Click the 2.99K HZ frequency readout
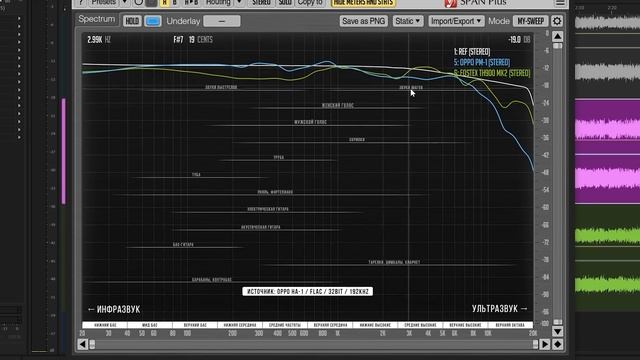Viewport: 640px width, 360px height. pos(99,40)
